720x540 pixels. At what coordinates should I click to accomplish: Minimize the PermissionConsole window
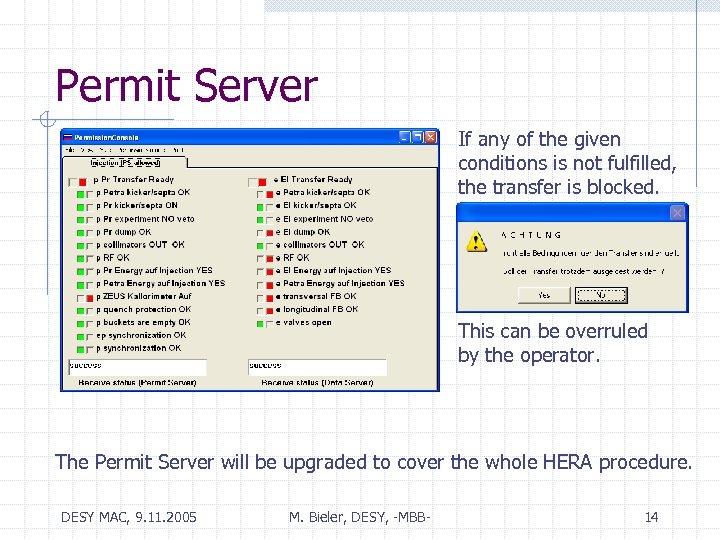point(404,137)
